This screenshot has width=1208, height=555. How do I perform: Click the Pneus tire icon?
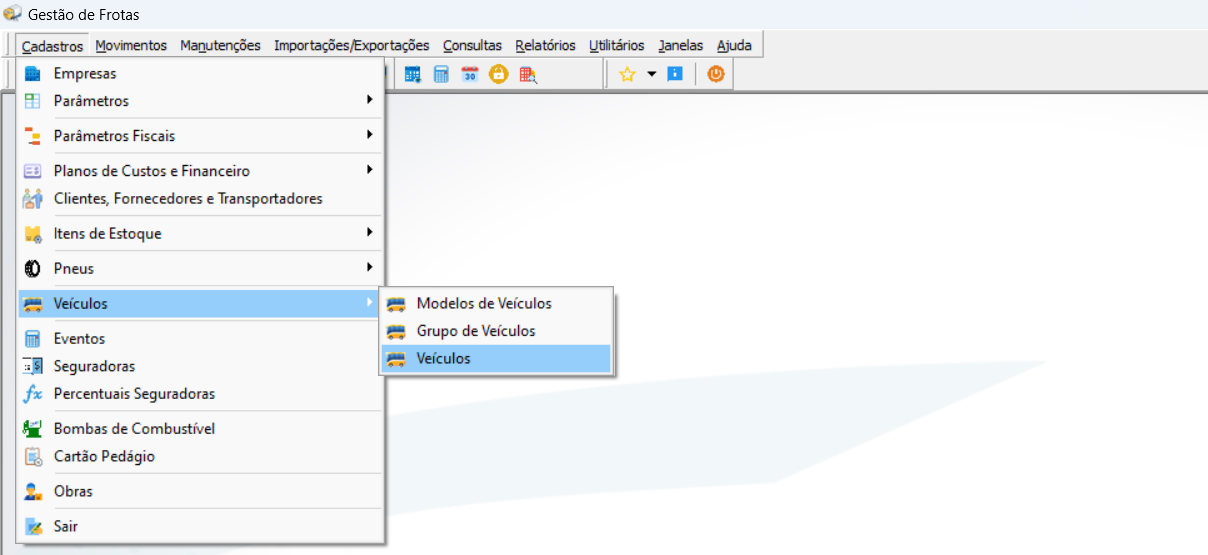click(33, 269)
